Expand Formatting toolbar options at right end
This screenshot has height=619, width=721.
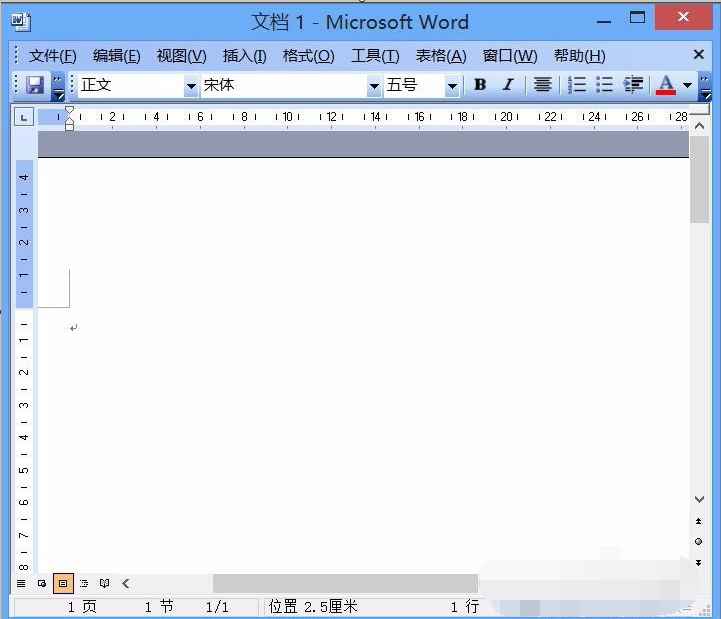click(x=704, y=86)
